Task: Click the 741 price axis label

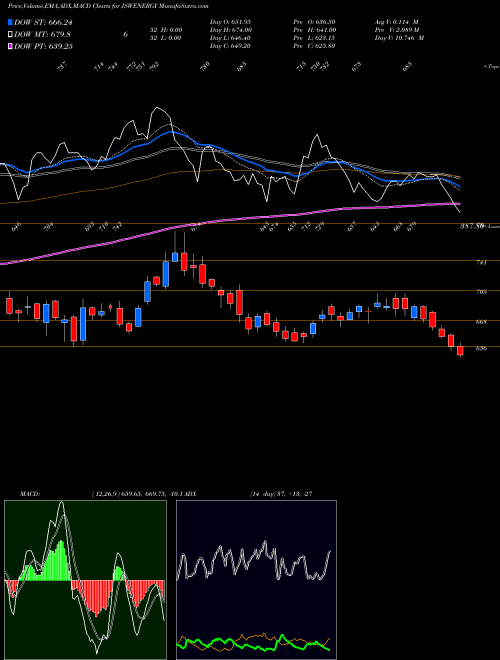Action: pos(482,262)
